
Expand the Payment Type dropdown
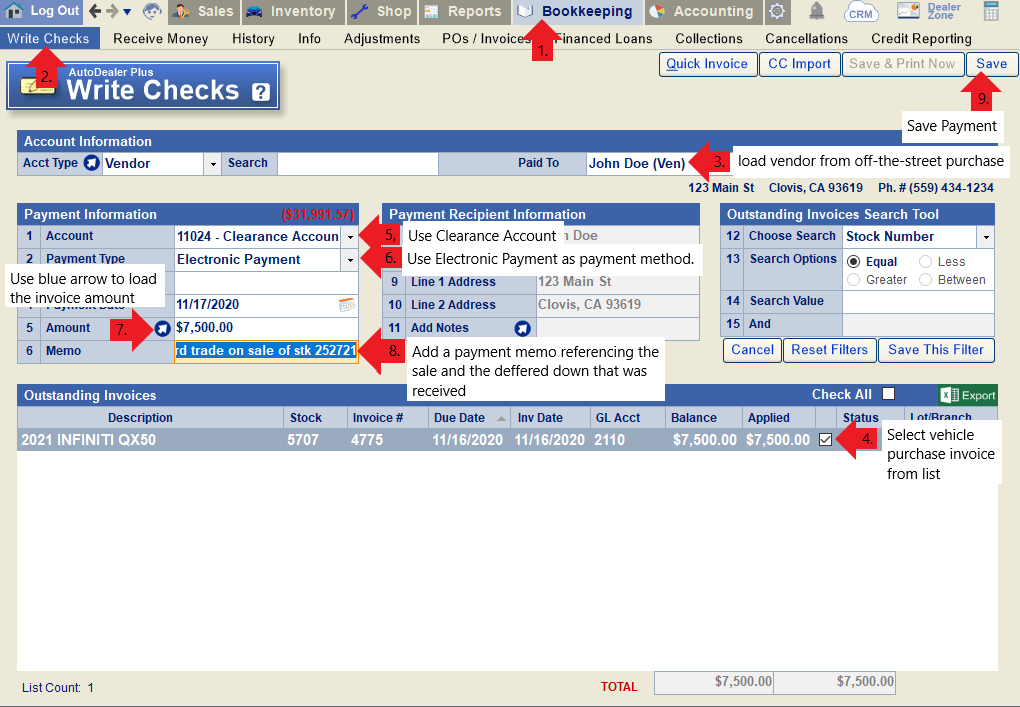[x=350, y=260]
